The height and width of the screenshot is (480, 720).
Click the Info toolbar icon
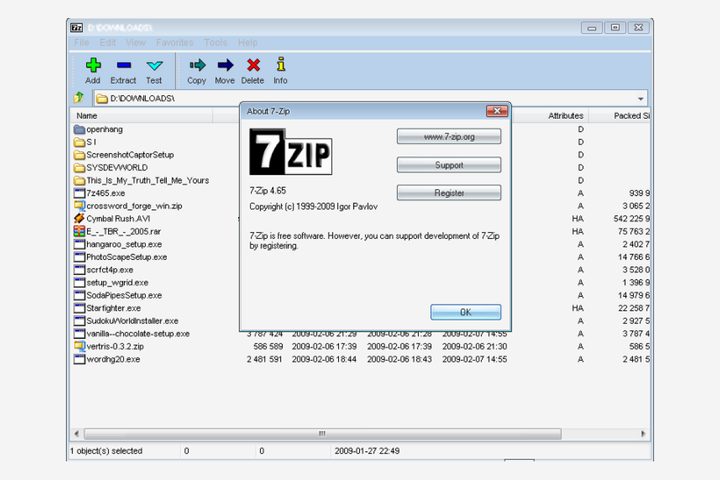[281, 66]
